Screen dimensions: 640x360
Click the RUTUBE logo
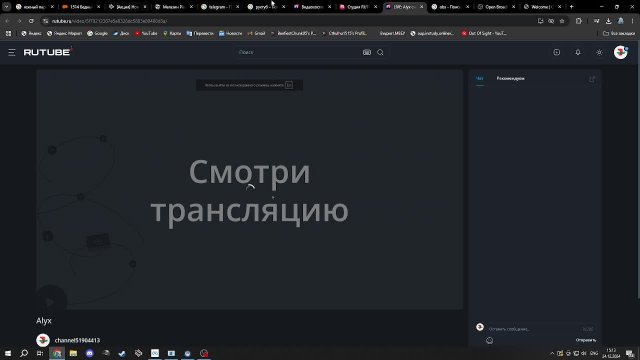(47, 52)
